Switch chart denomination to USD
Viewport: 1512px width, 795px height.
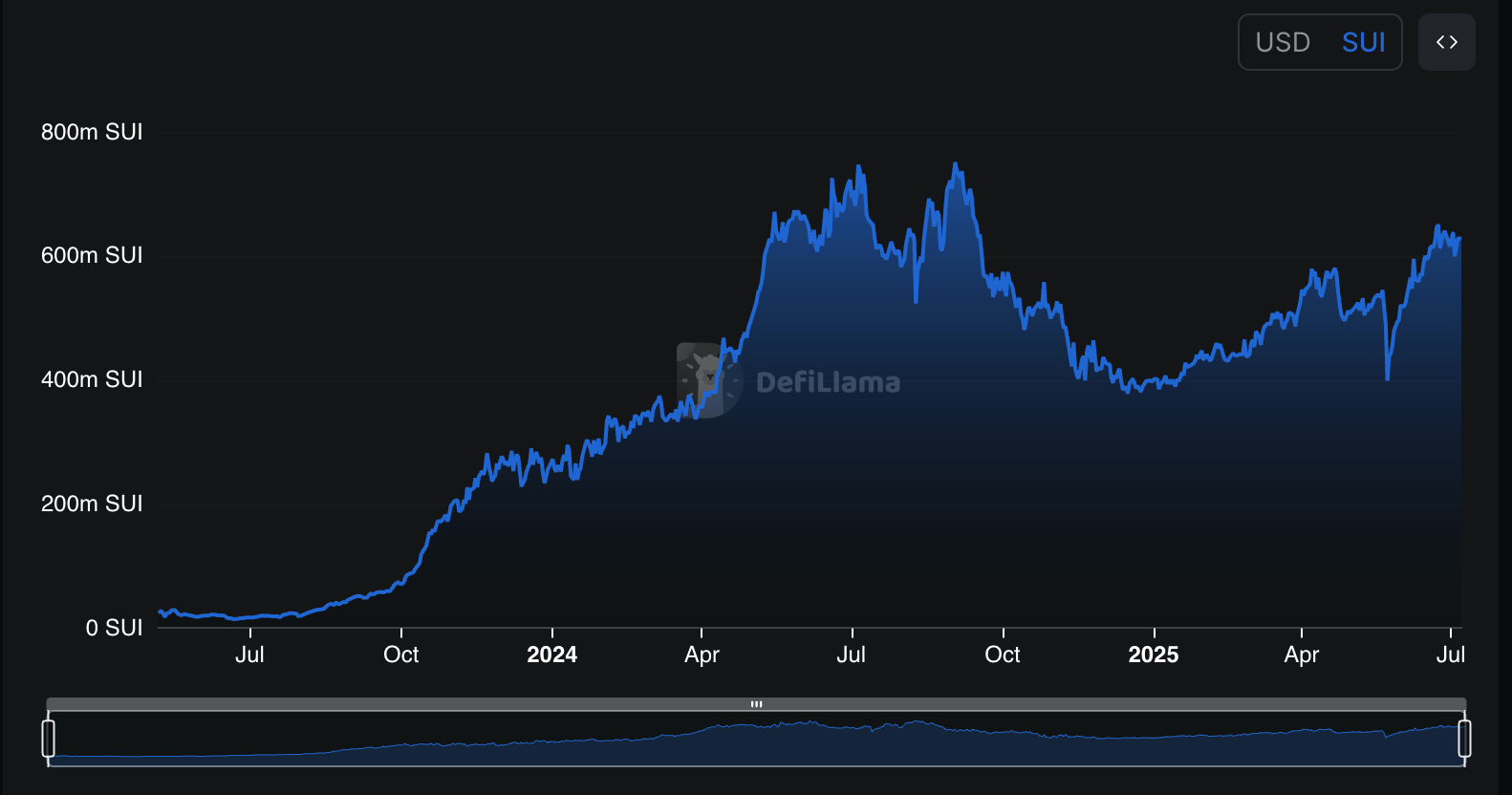pos(1283,42)
